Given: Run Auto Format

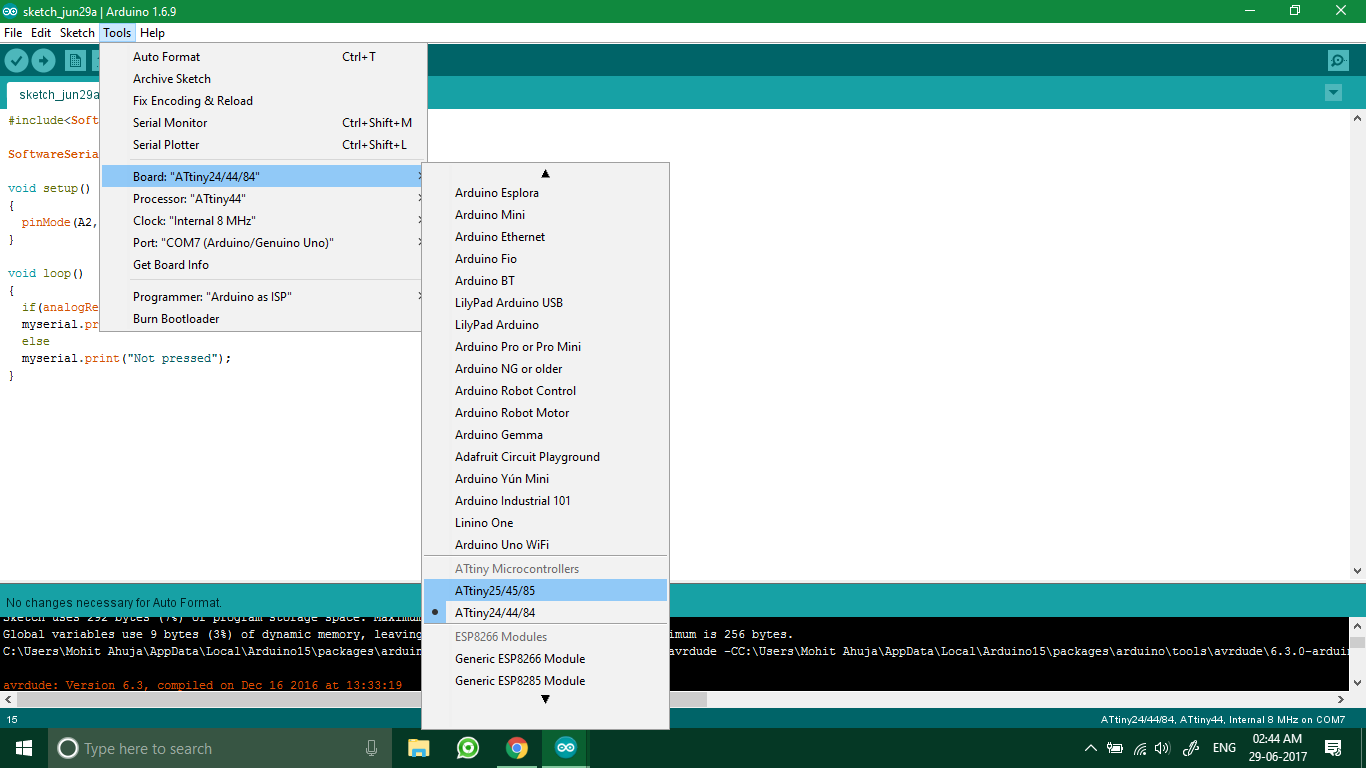Looking at the screenshot, I should pos(264,57).
